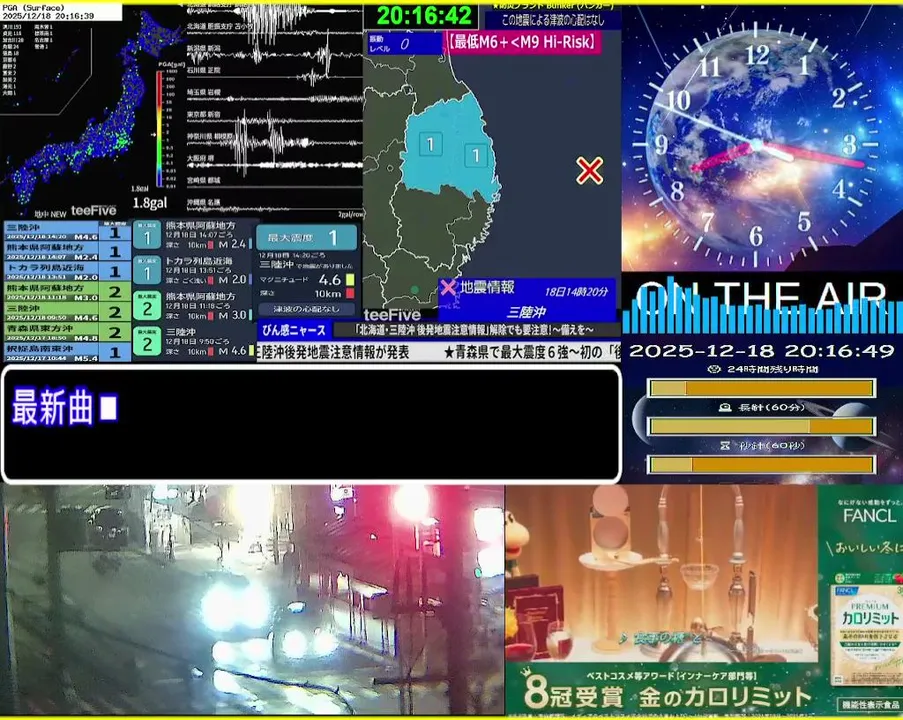903x720 pixels.
Task: Click the 大阪府 堺 waveform label
Action: pos(200,157)
